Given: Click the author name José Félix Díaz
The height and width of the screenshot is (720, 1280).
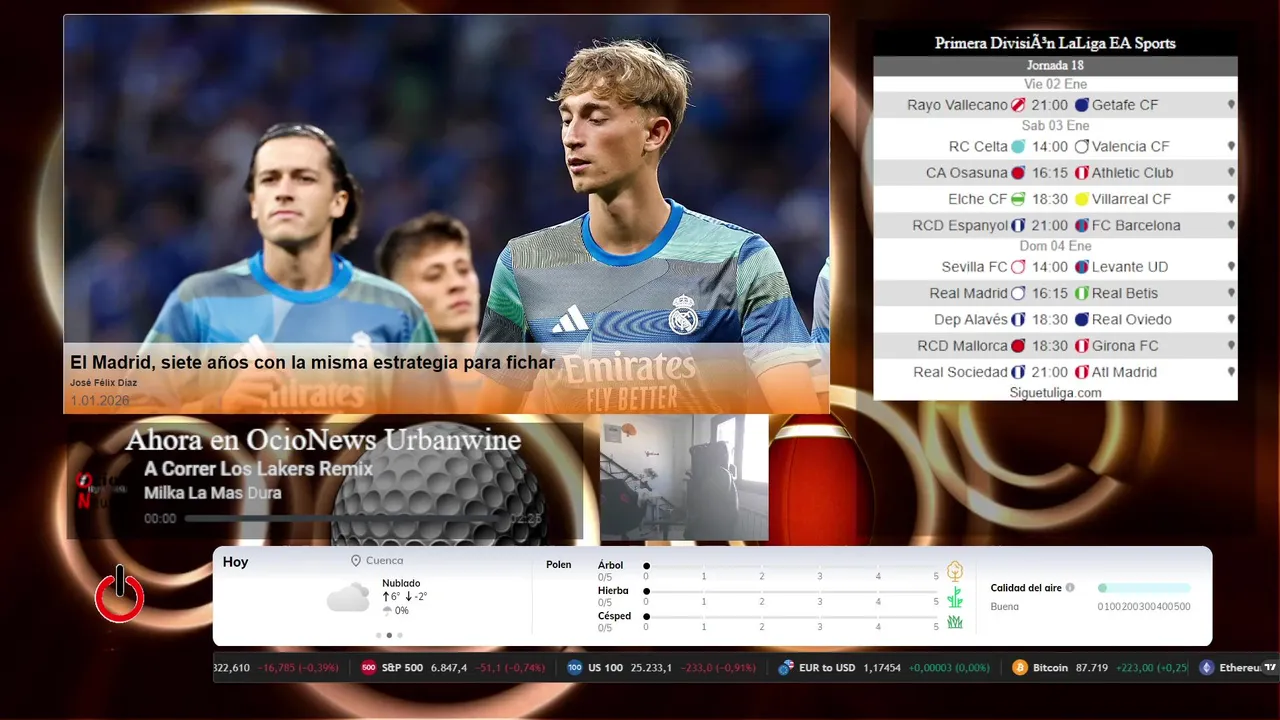Looking at the screenshot, I should click(x=104, y=383).
